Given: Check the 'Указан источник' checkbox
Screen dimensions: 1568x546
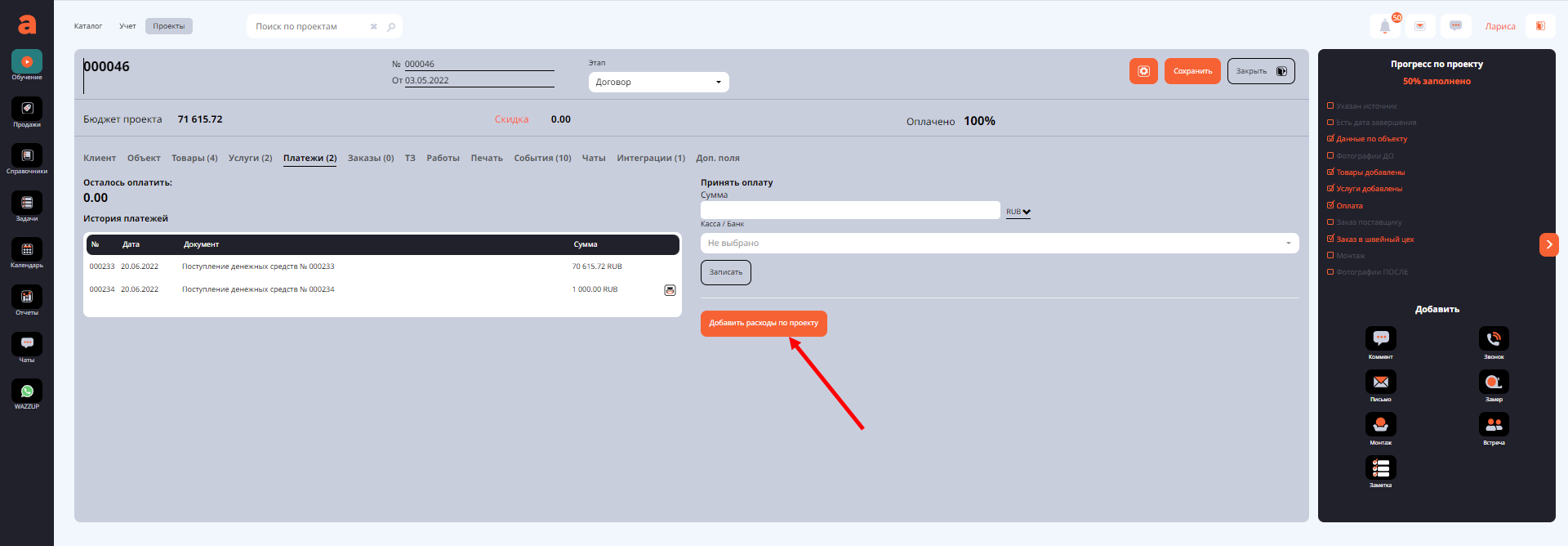Looking at the screenshot, I should [x=1330, y=106].
